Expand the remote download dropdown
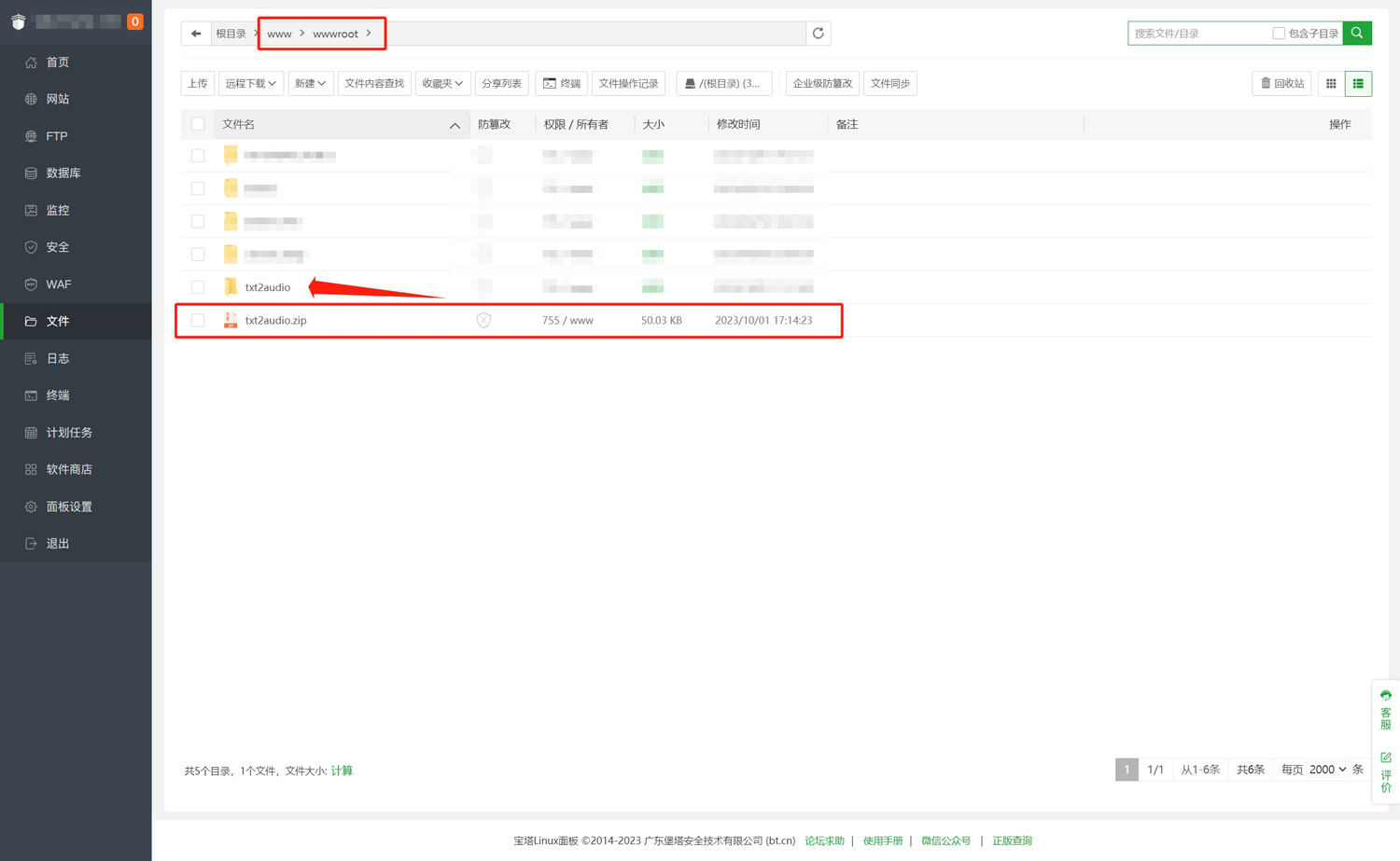The image size is (1400, 861). 250,84
